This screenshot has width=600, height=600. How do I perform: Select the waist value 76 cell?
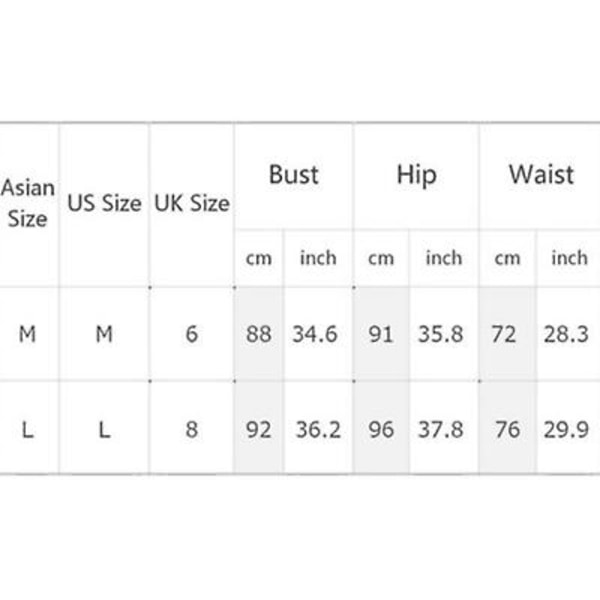[507, 429]
